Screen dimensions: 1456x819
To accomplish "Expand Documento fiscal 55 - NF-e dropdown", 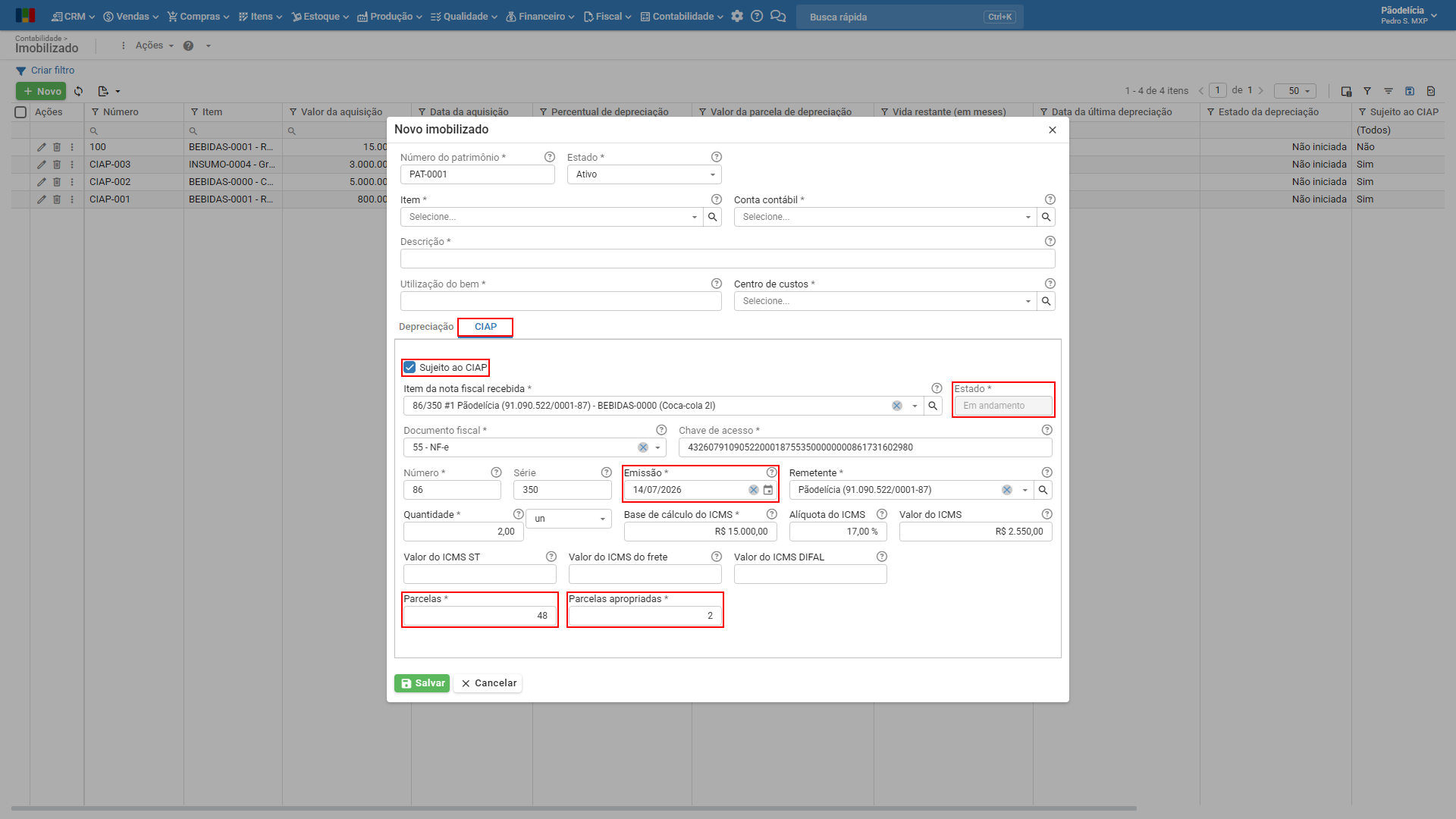I will (658, 447).
